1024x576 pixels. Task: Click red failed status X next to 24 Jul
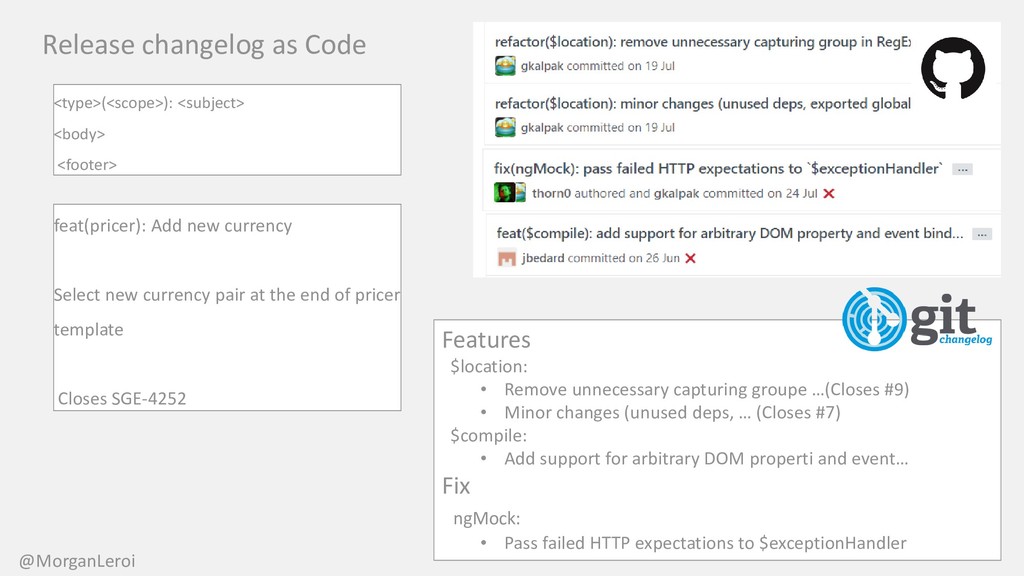[x=829, y=193]
